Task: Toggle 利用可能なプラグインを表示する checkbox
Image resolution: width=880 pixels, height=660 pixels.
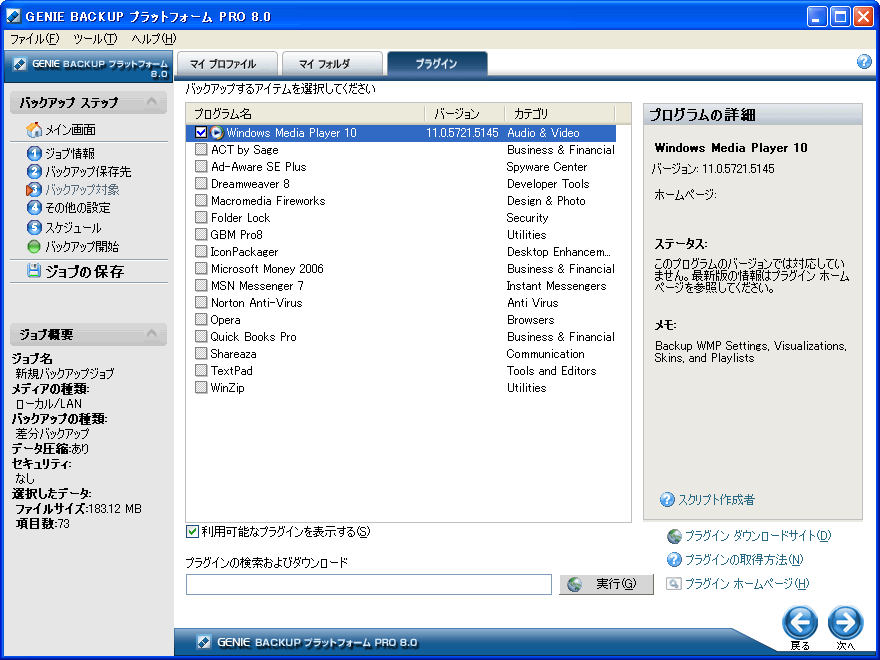Action: click(x=192, y=531)
